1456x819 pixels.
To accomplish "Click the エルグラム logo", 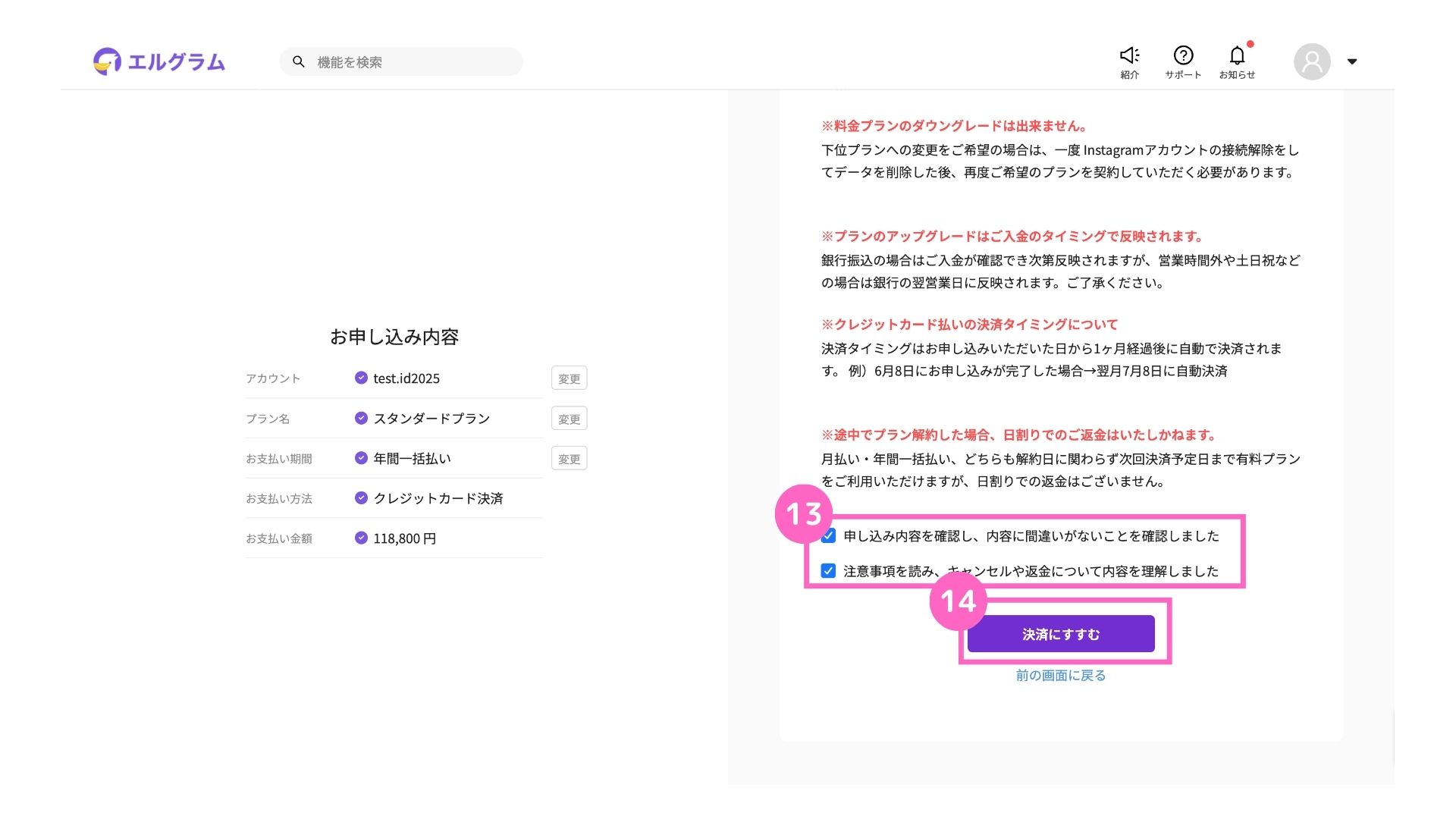I will tap(159, 61).
